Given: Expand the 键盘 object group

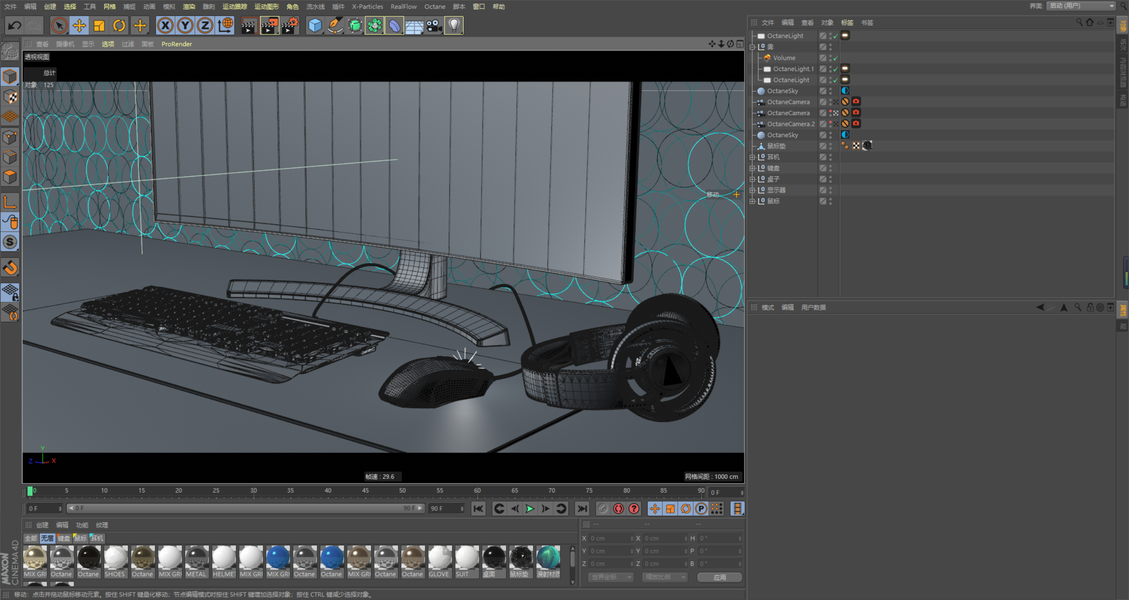Looking at the screenshot, I should click(752, 168).
